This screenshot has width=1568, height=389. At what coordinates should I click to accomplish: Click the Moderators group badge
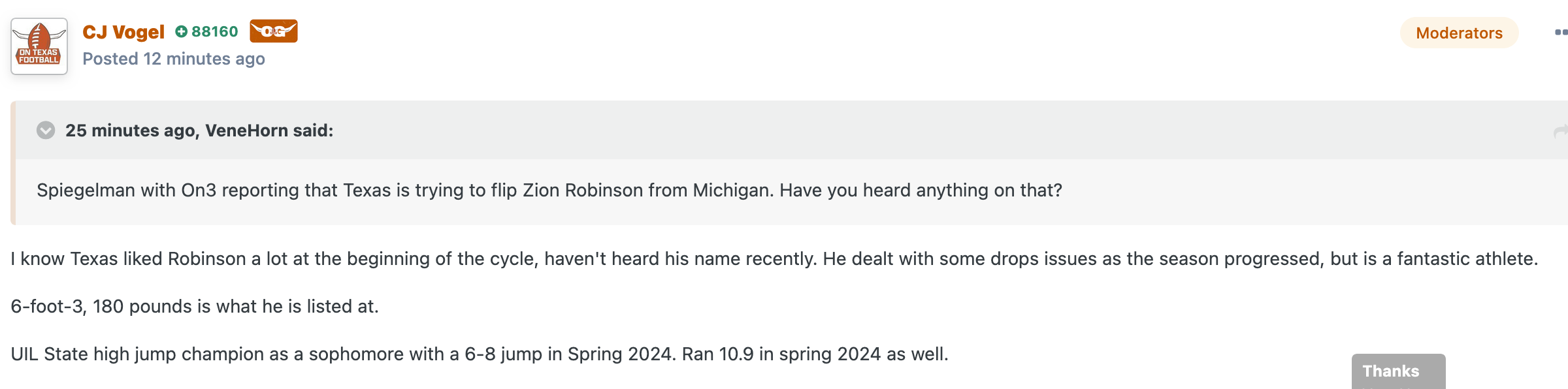pos(1459,33)
